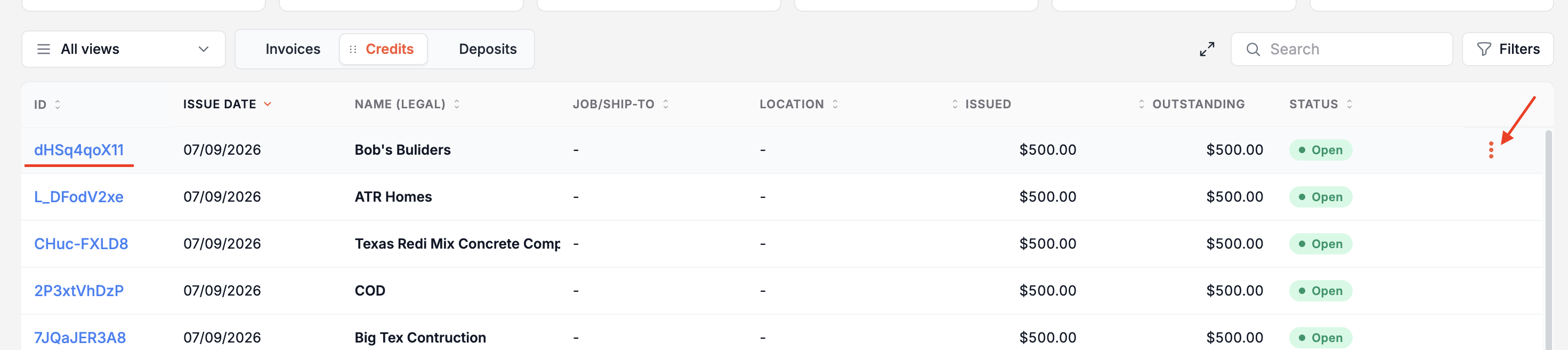Grab the drag handle beside Credits tab
The width and height of the screenshot is (1568, 350).
point(353,50)
